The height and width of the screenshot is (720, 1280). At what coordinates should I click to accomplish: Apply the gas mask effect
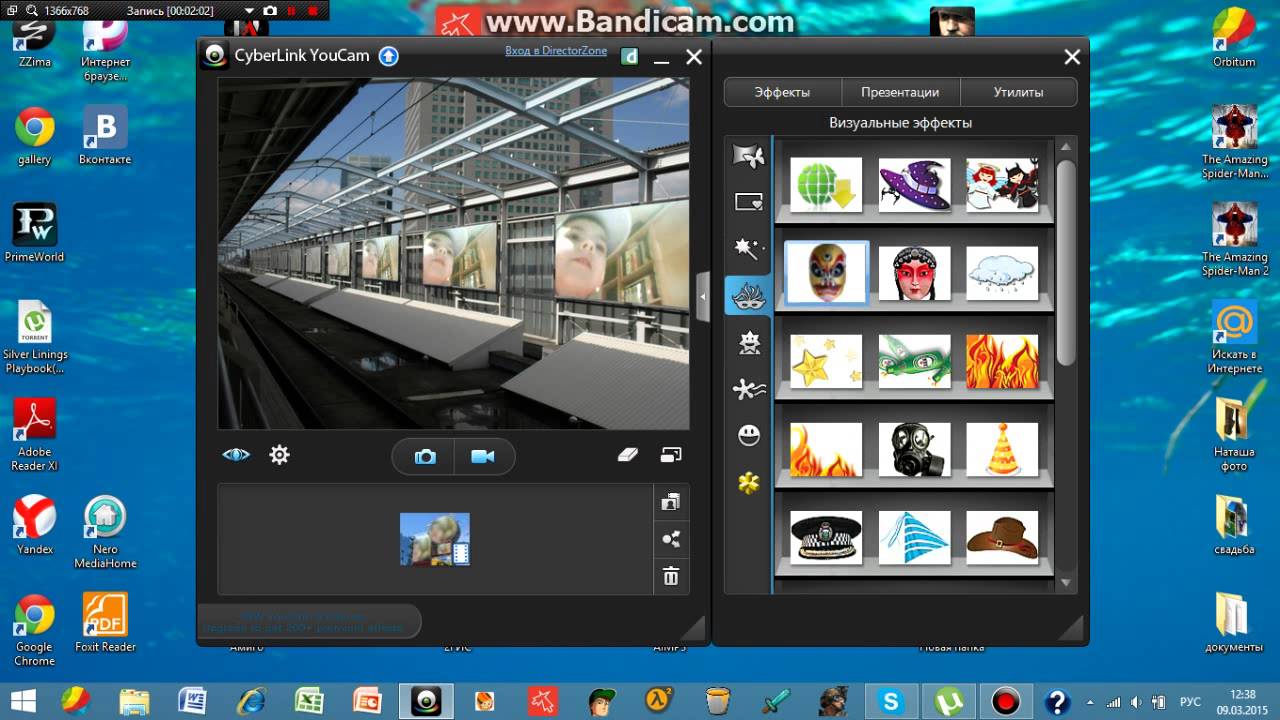[914, 449]
